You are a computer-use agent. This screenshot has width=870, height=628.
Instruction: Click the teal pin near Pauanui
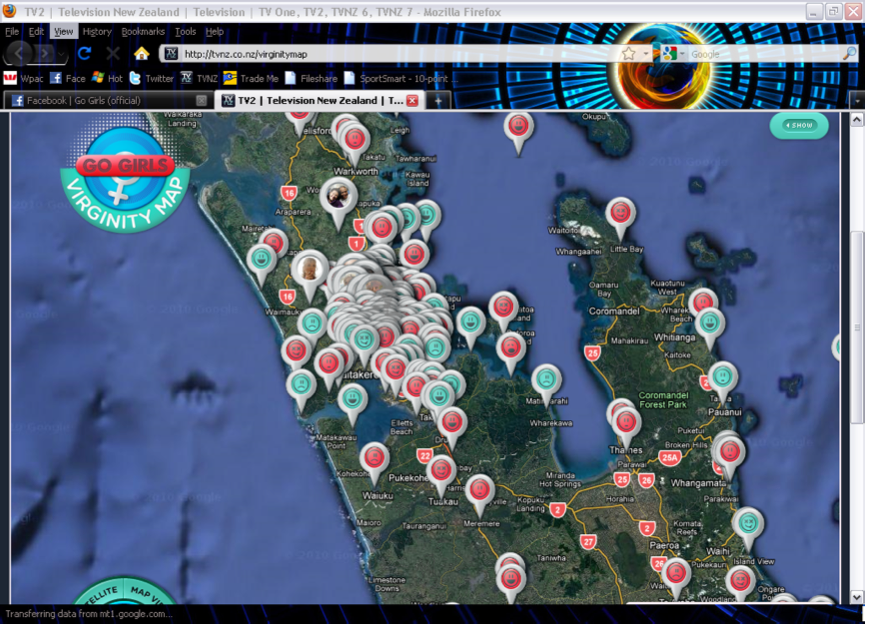click(x=722, y=377)
